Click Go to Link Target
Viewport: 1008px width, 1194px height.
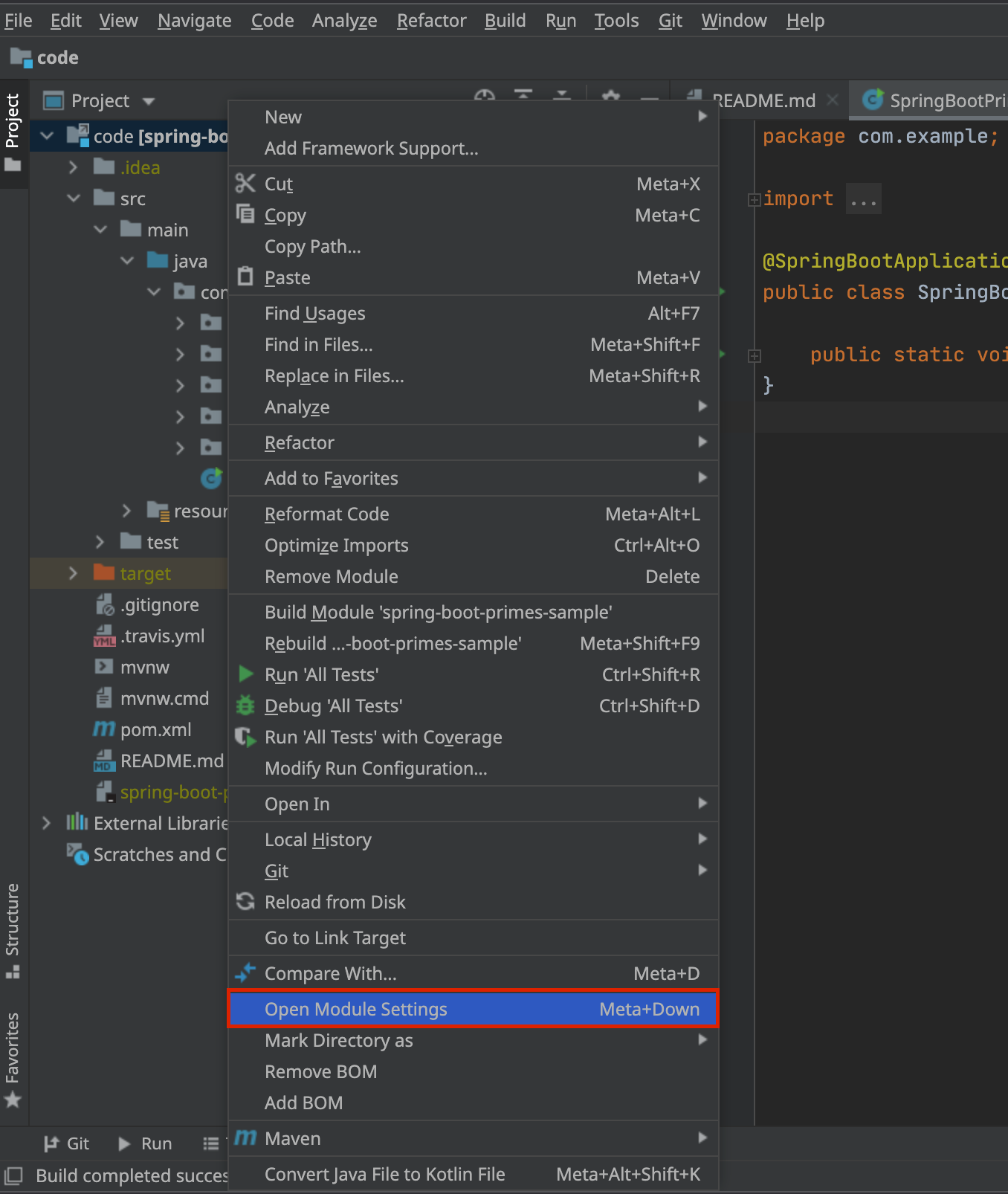click(x=473, y=938)
